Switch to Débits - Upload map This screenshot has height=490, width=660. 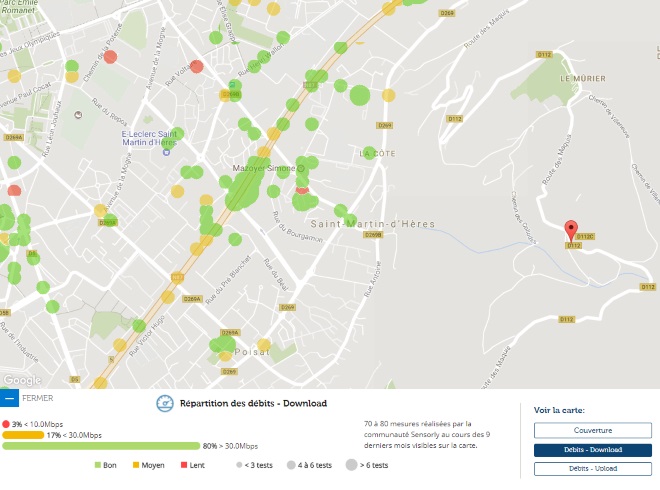click(593, 469)
